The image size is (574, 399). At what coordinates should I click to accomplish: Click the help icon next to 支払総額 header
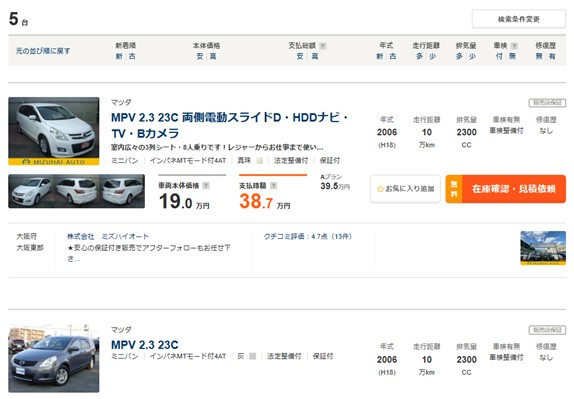(323, 46)
